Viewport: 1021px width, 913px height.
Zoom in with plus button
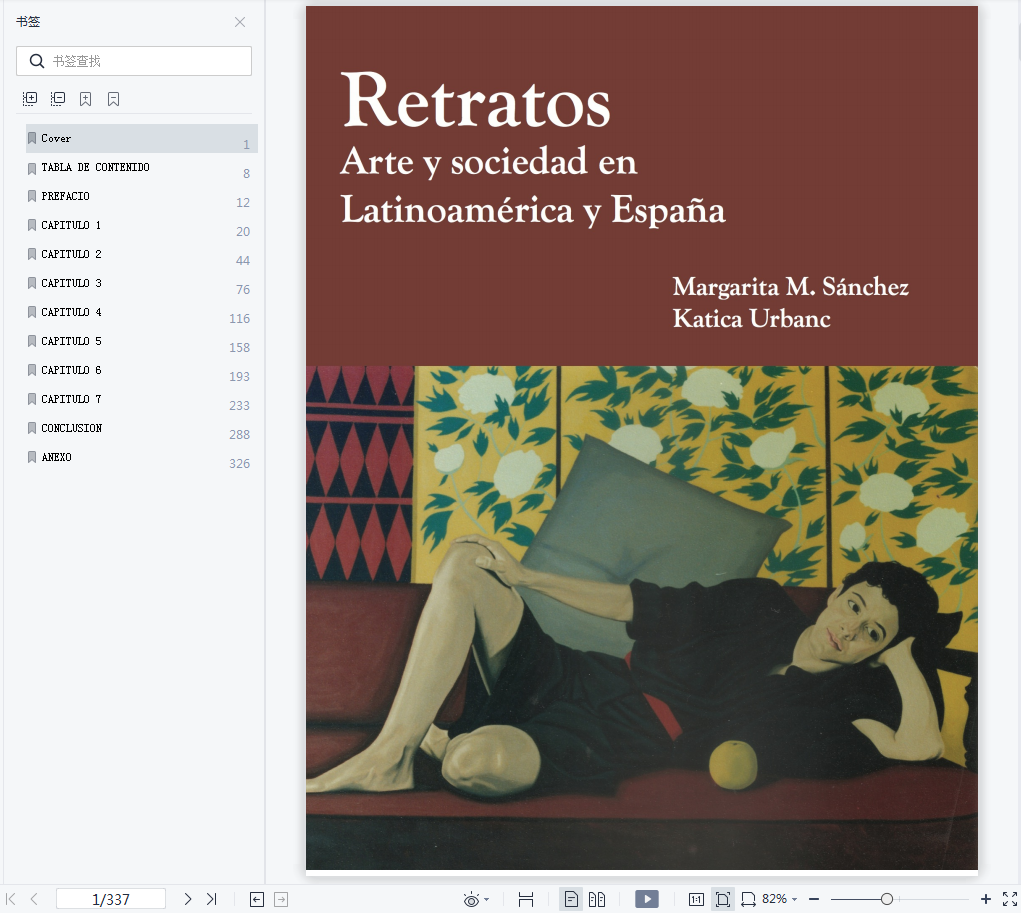coord(986,899)
